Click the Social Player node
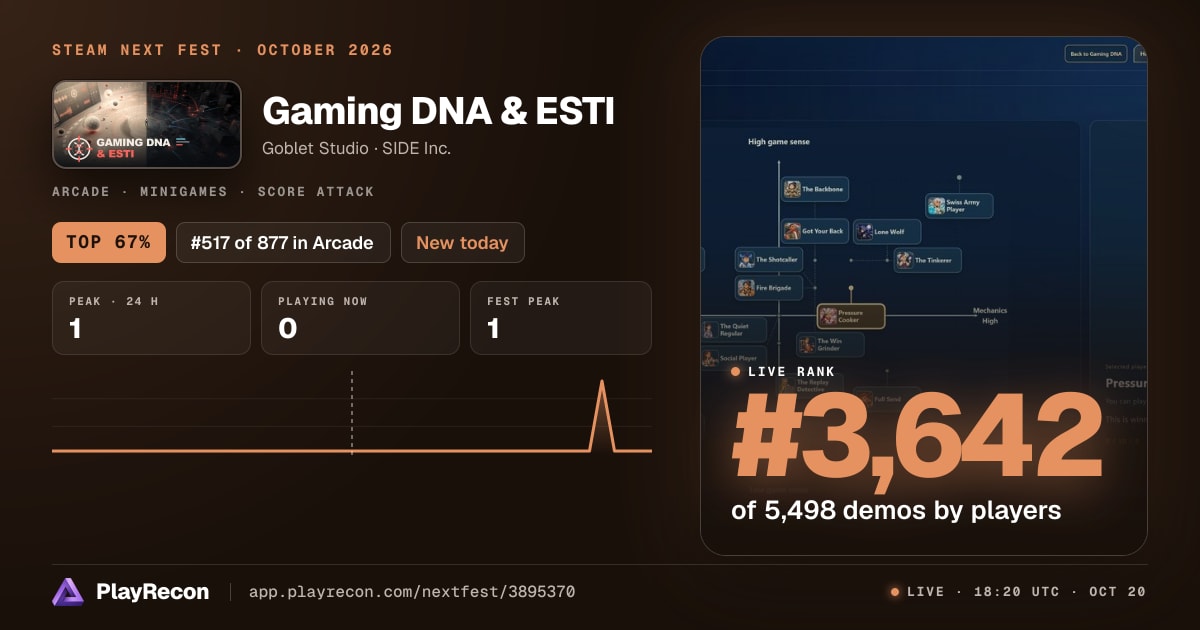Viewport: 1200px width, 630px height. [734, 358]
